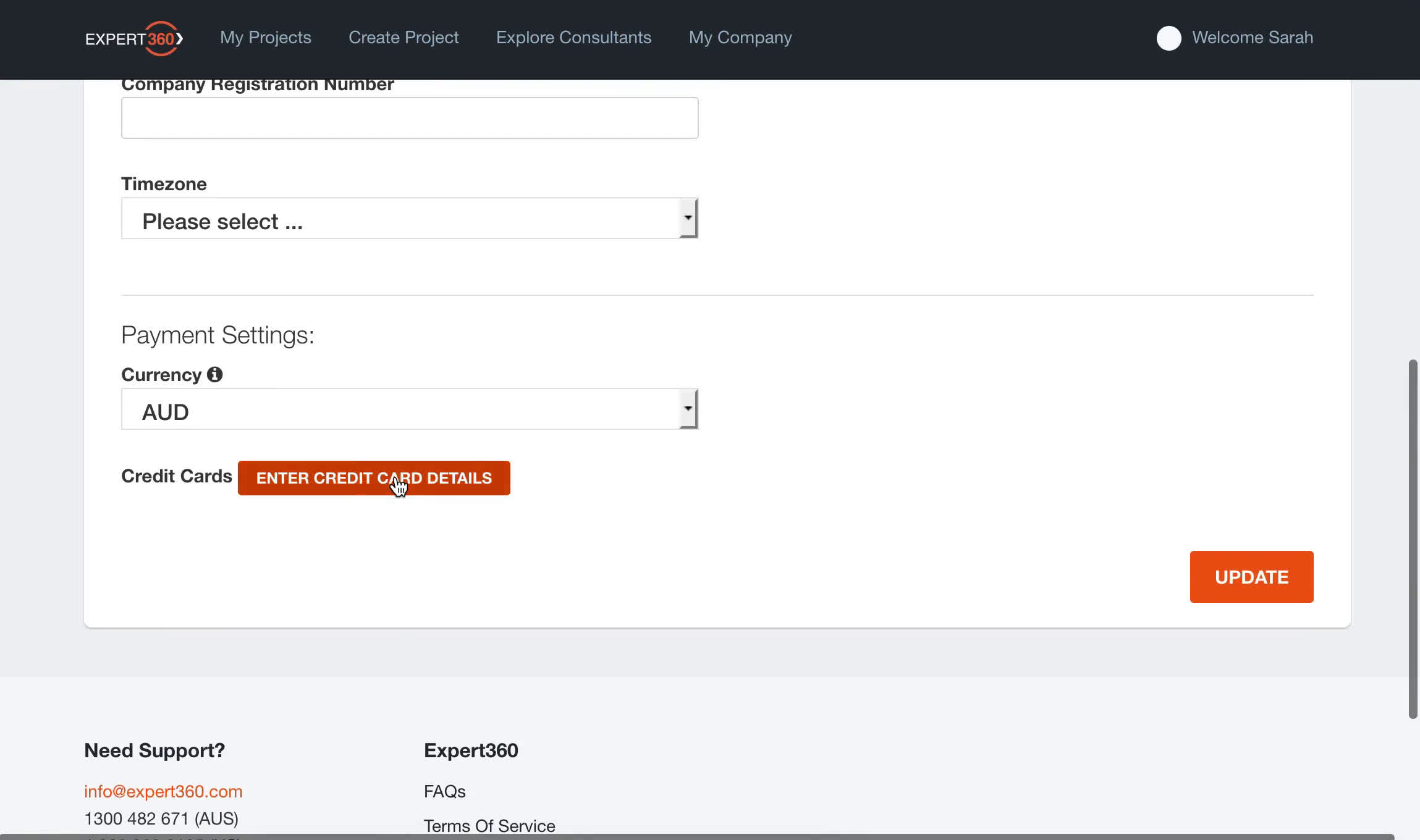Click the Terms Of Service link
The width and height of the screenshot is (1420, 840).
[x=489, y=826]
